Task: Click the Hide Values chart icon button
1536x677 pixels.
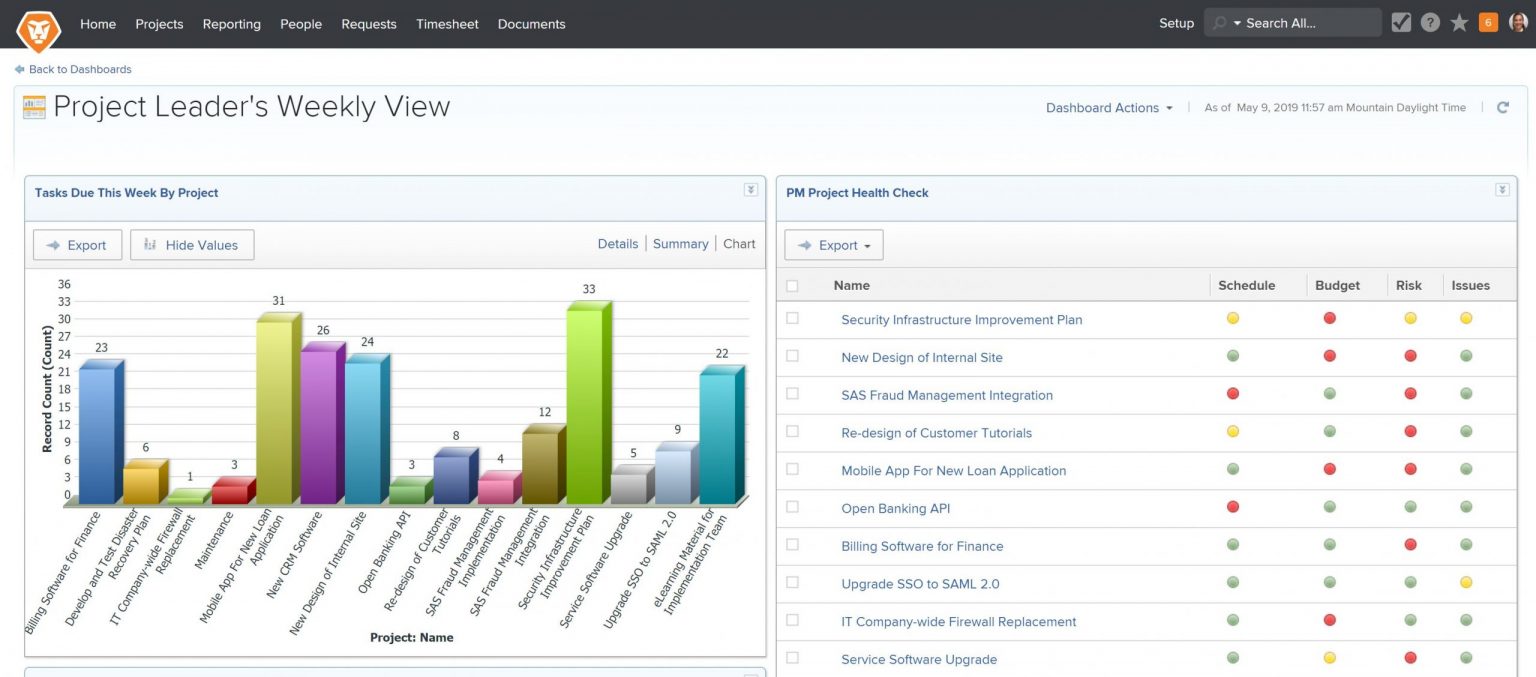Action: pos(191,244)
